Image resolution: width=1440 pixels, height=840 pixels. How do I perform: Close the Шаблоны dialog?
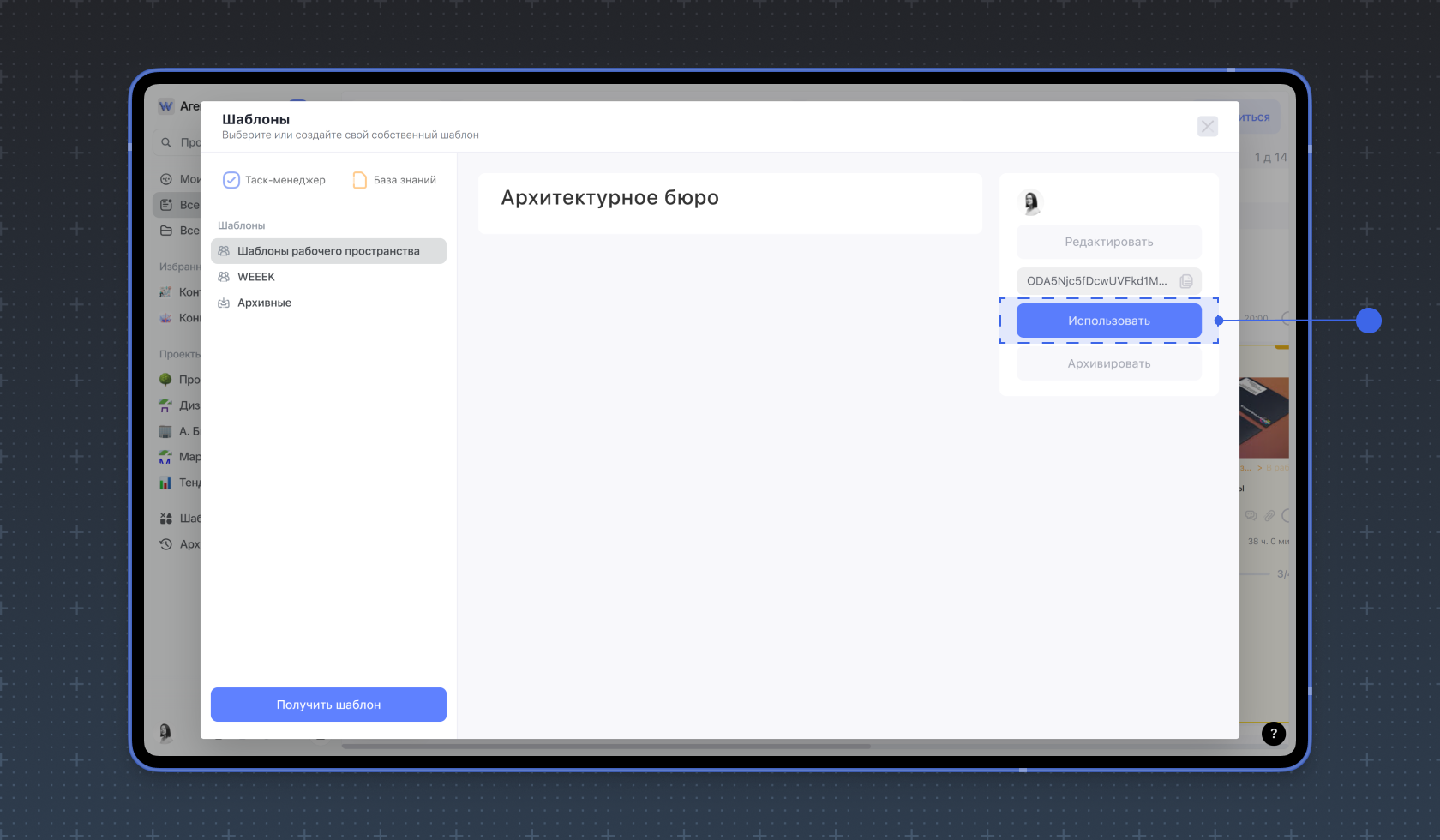pyautogui.click(x=1207, y=127)
